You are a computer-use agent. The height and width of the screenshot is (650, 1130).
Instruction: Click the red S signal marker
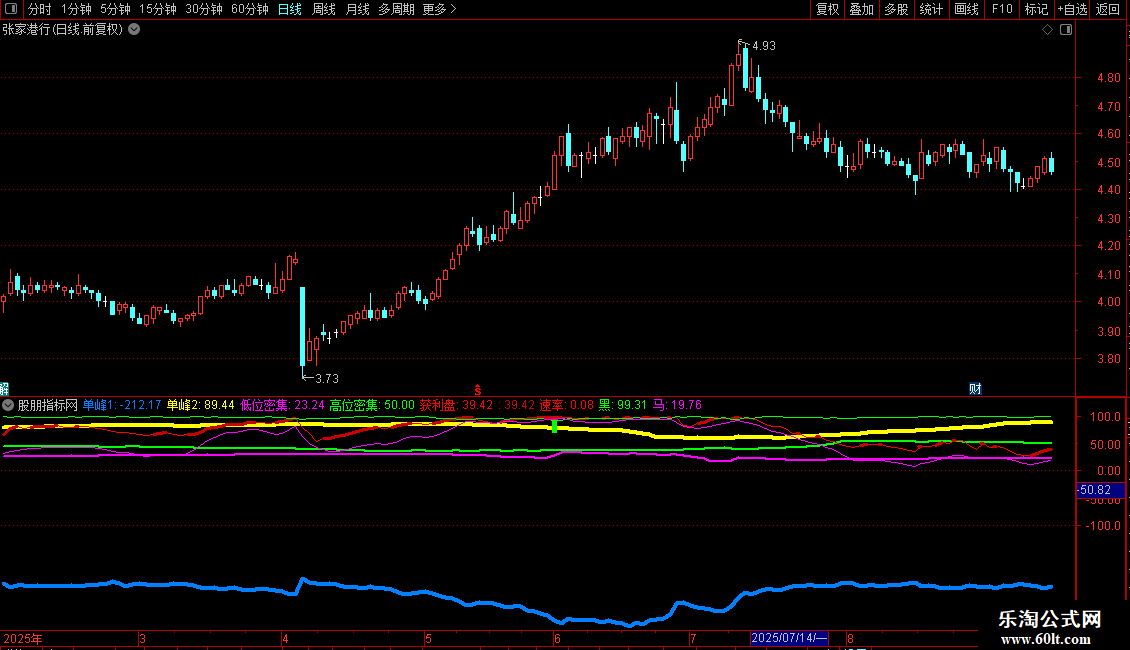point(477,390)
